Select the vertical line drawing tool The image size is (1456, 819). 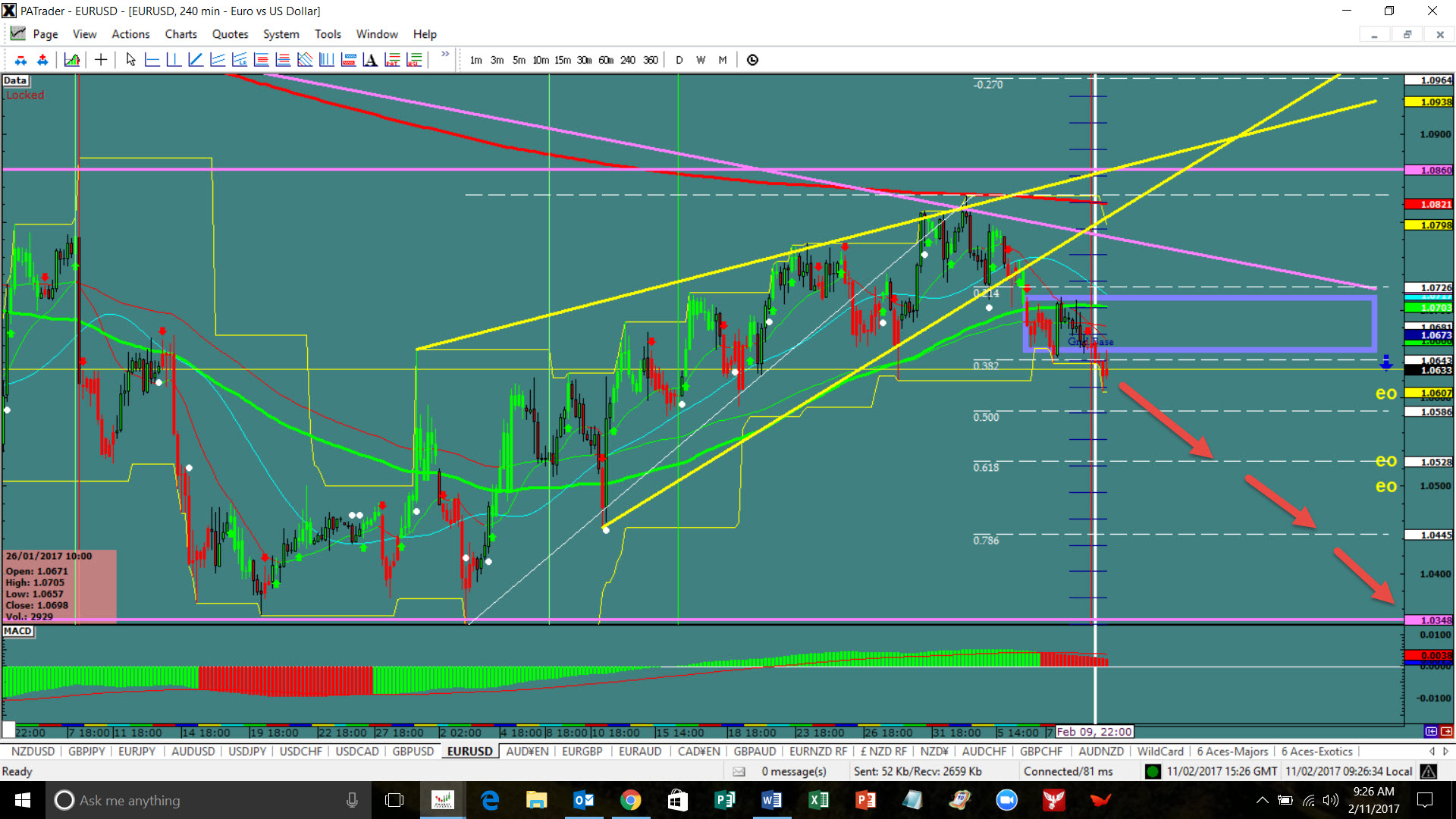point(174,60)
